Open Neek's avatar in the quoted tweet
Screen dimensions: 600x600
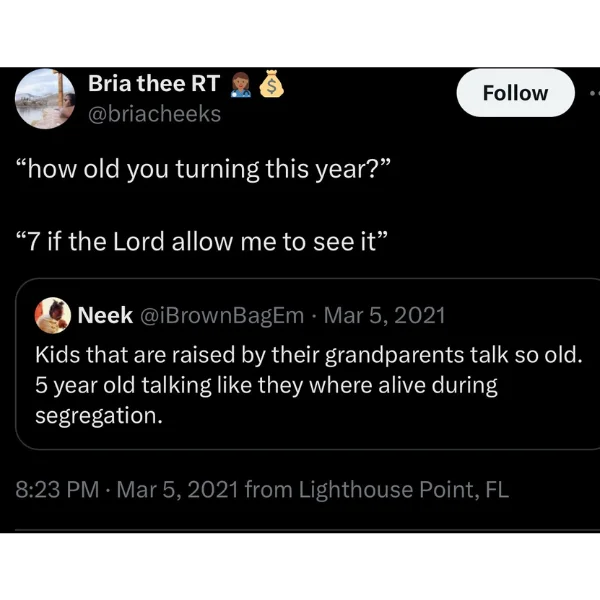point(53,315)
